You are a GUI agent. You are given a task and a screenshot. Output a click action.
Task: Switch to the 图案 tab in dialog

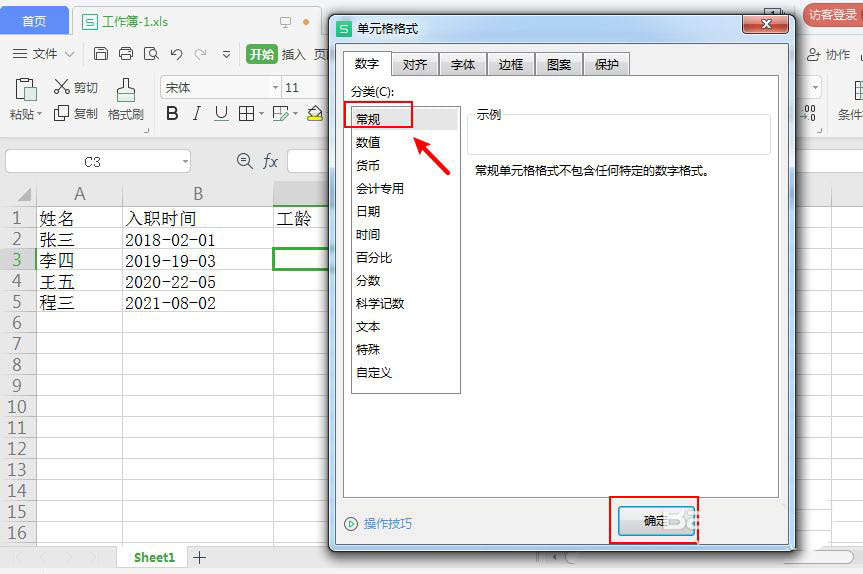point(559,64)
